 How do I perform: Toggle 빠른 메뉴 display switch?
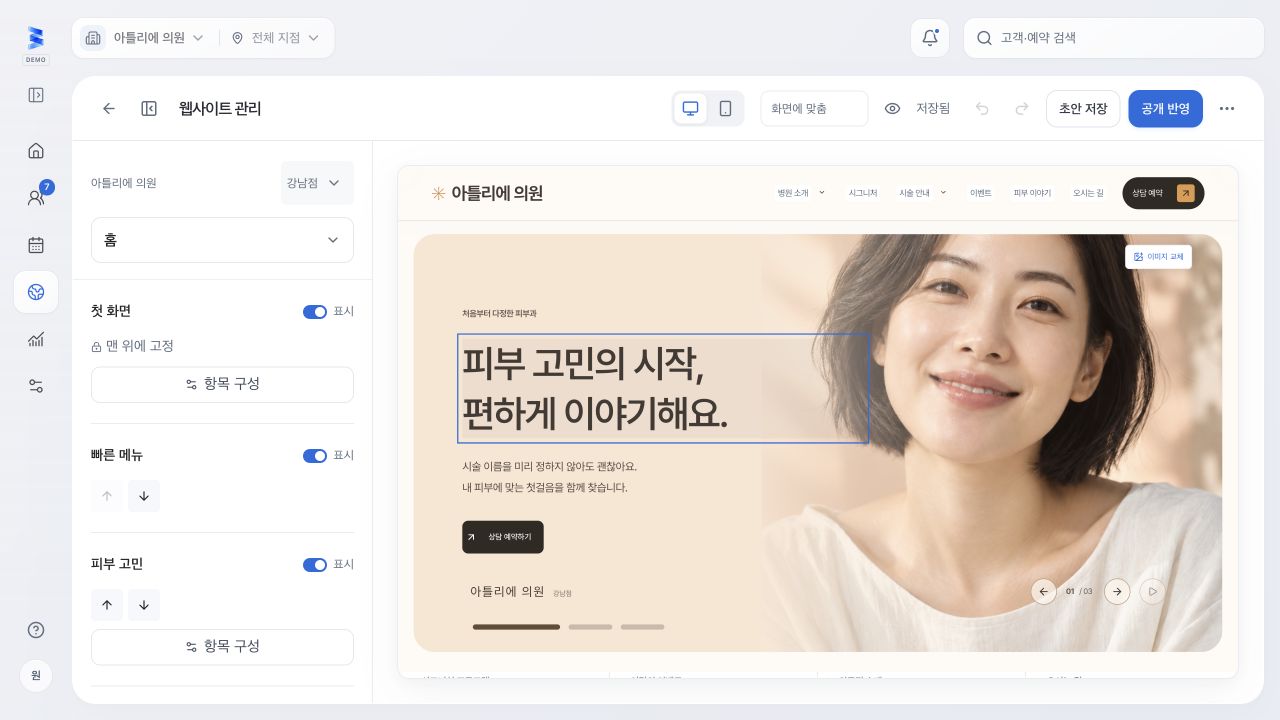(x=315, y=456)
